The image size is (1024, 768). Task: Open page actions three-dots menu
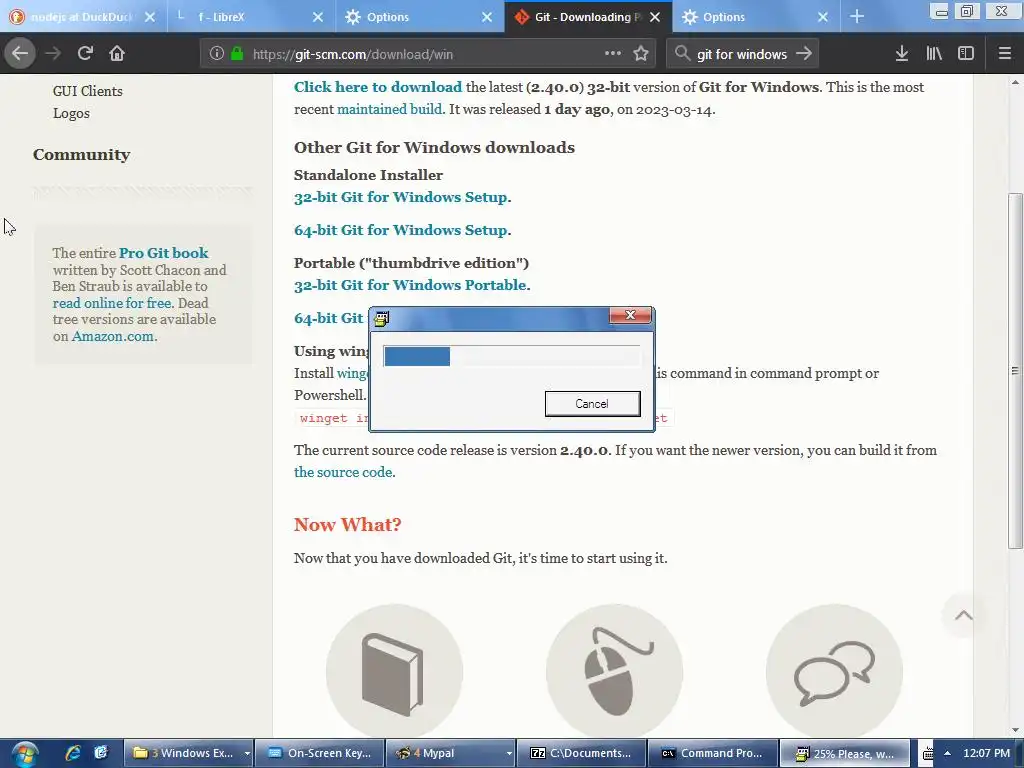point(613,54)
